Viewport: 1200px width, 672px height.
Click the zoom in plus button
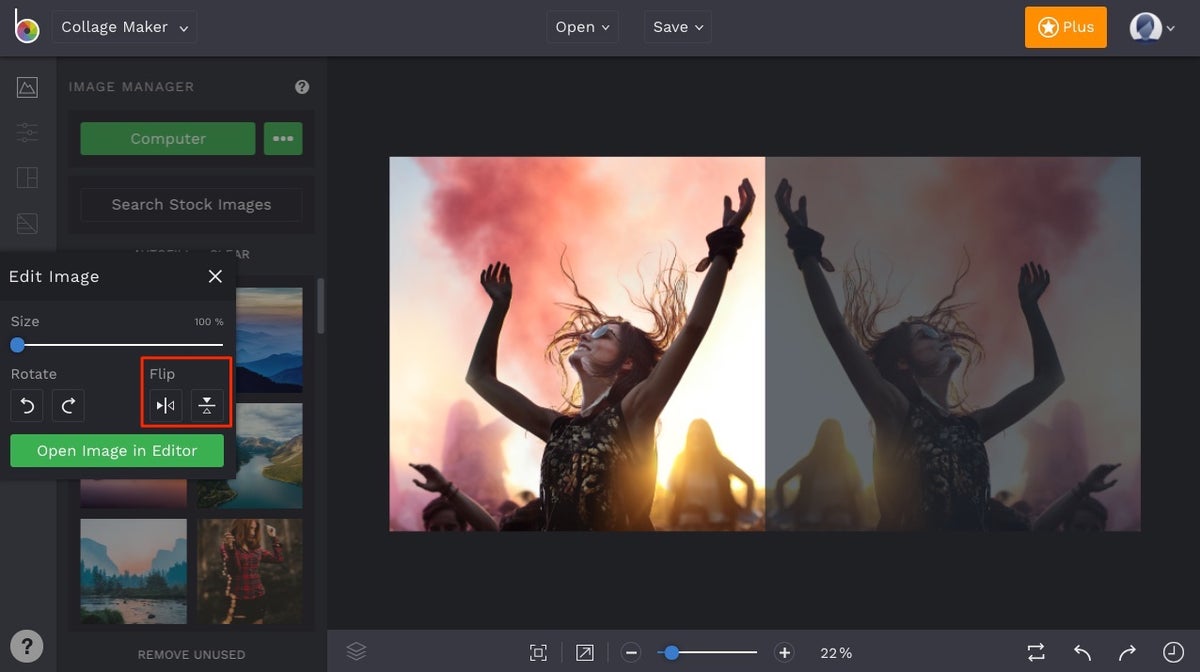coord(784,653)
